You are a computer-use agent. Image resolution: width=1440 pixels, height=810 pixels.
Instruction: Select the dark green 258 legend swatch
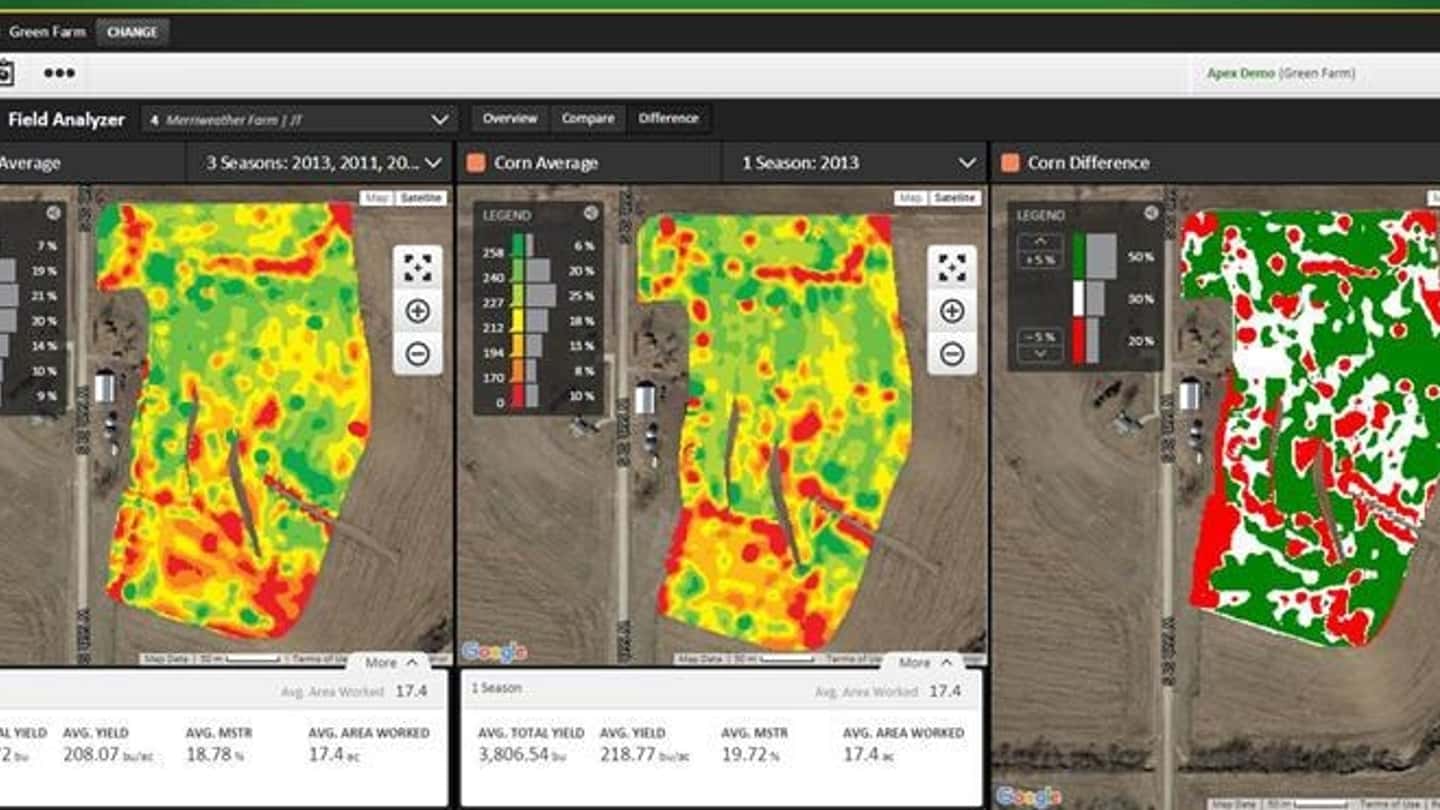pyautogui.click(x=518, y=246)
